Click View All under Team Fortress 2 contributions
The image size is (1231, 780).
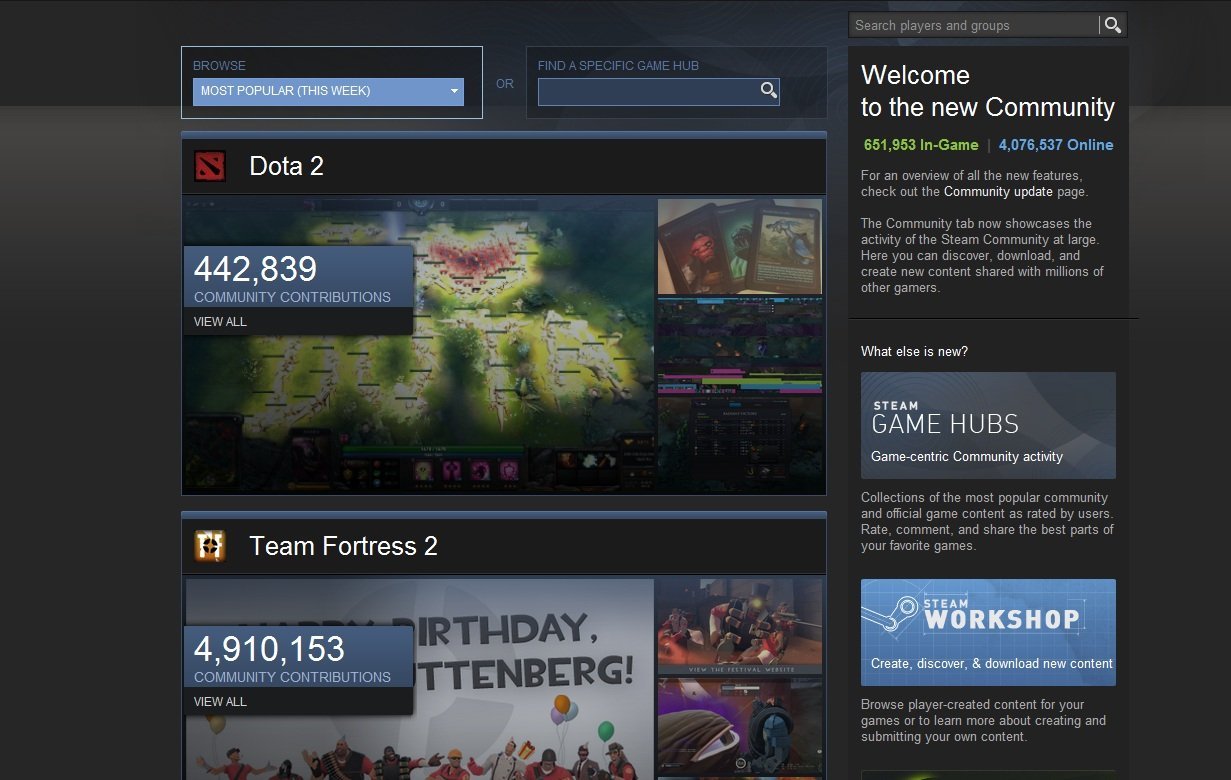[x=220, y=702]
